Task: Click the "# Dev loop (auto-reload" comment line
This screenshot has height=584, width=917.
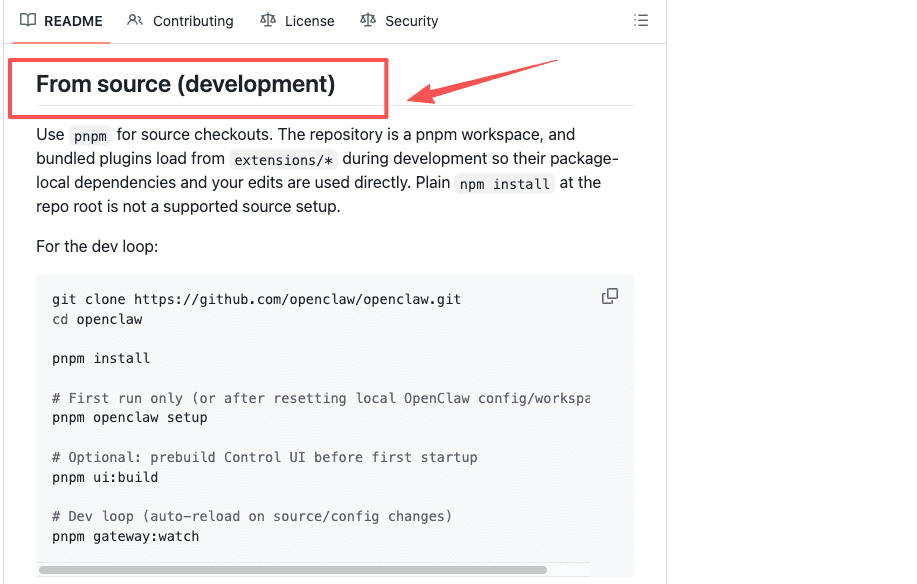Action: pos(252,516)
